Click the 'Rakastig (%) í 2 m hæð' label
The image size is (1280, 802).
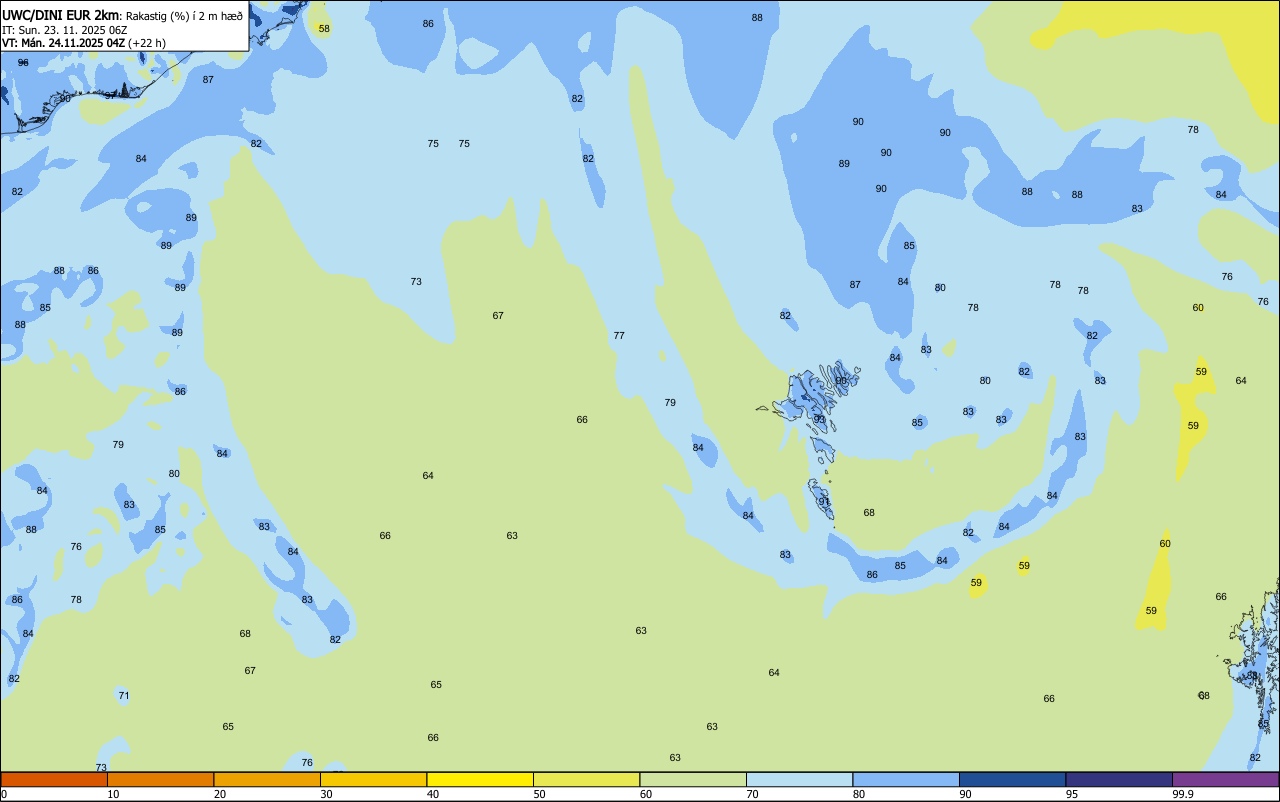click(x=184, y=16)
